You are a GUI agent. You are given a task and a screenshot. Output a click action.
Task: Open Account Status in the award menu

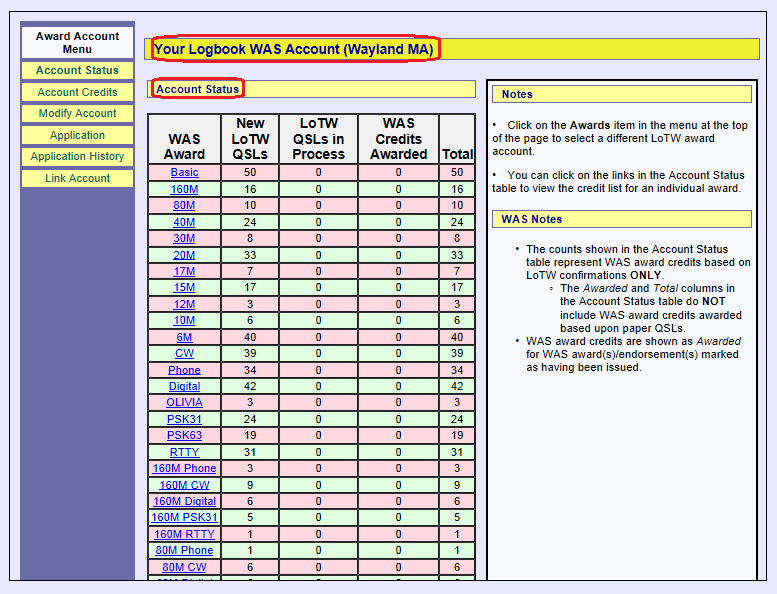click(77, 71)
